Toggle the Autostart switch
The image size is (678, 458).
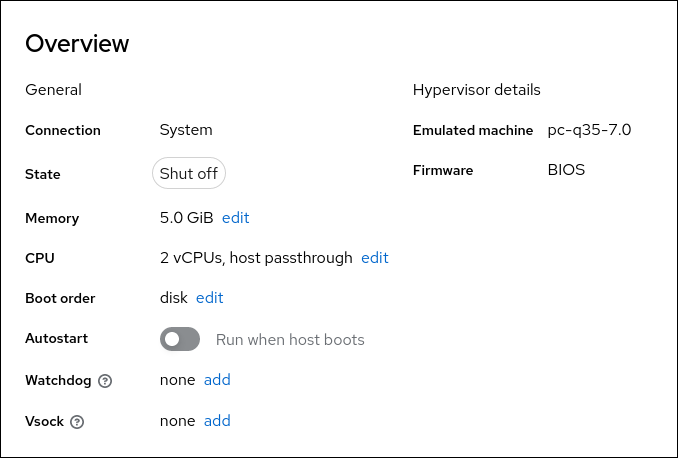point(180,340)
